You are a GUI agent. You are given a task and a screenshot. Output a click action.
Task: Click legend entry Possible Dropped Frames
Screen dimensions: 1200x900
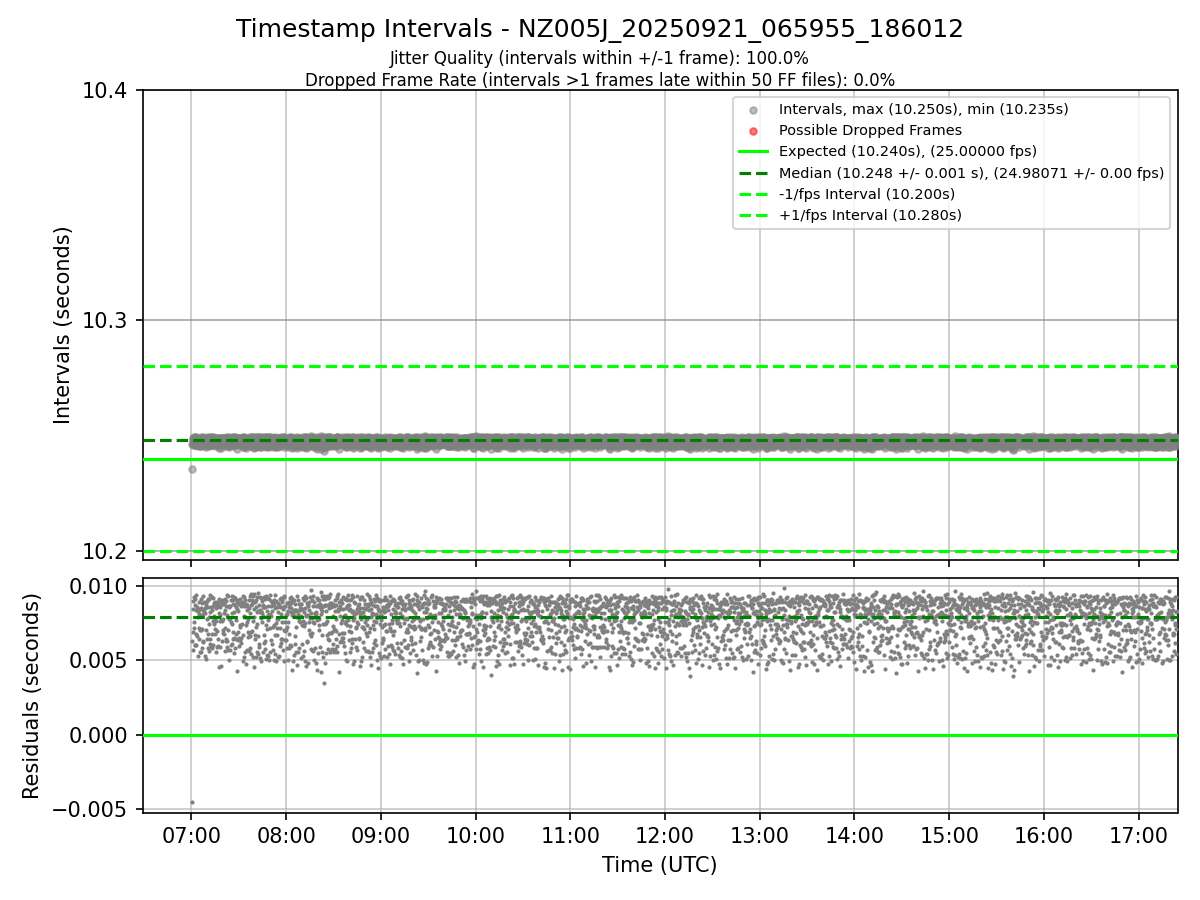870,130
